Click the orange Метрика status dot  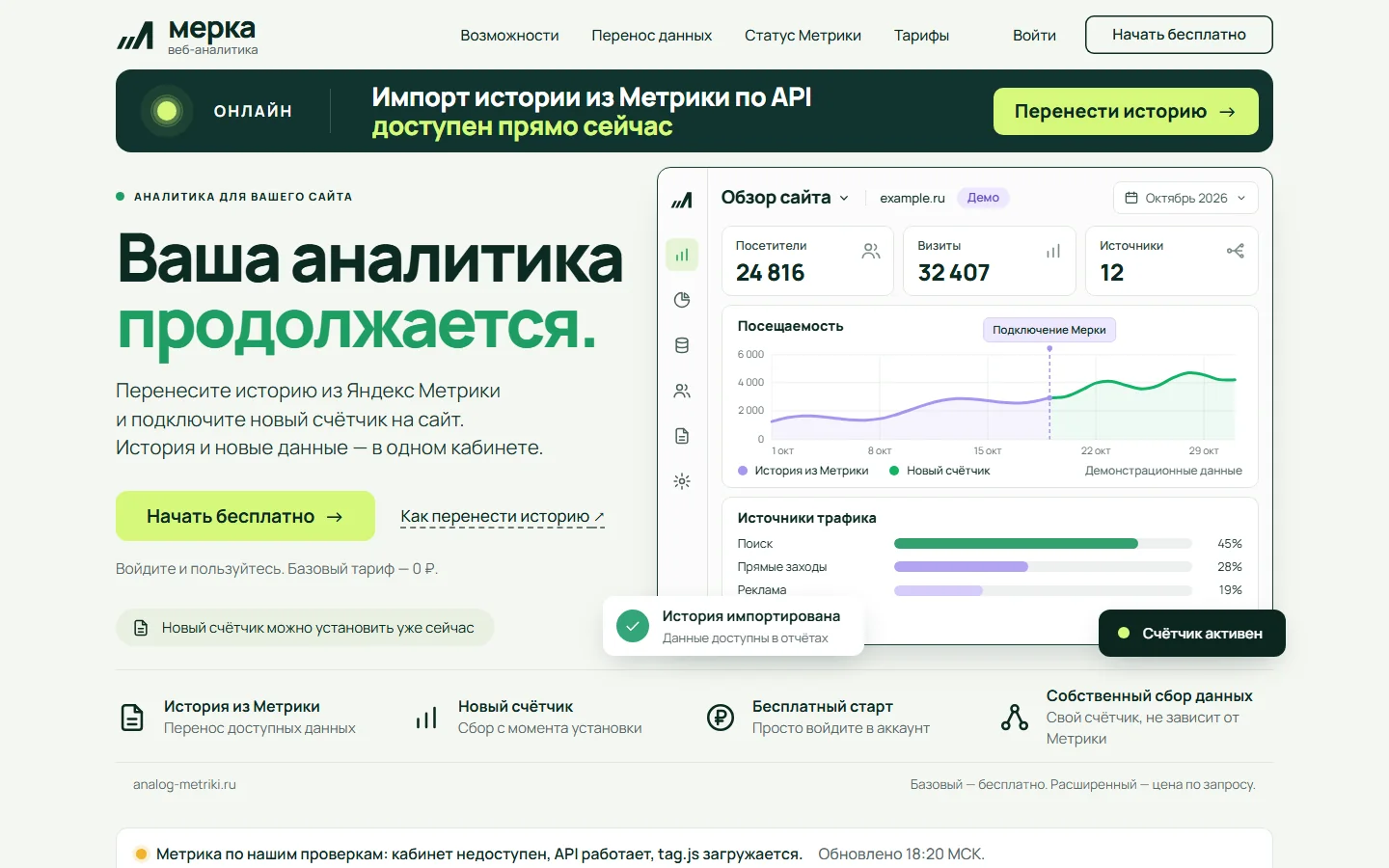[x=142, y=854]
